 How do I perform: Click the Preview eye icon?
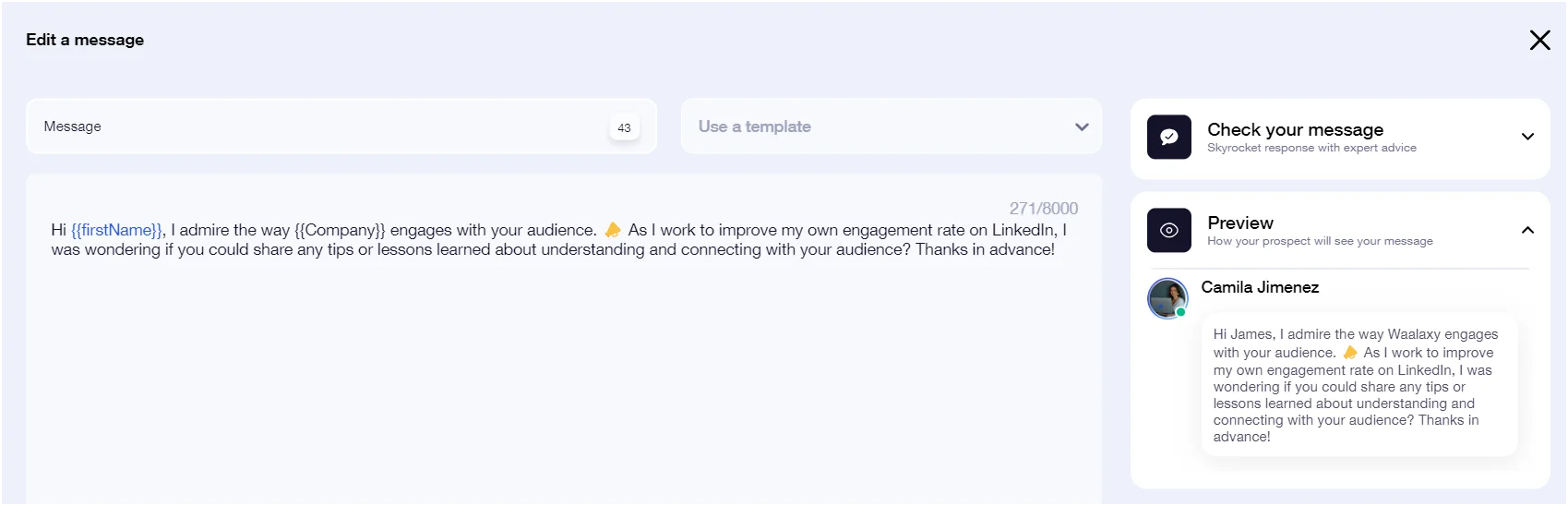click(x=1168, y=231)
